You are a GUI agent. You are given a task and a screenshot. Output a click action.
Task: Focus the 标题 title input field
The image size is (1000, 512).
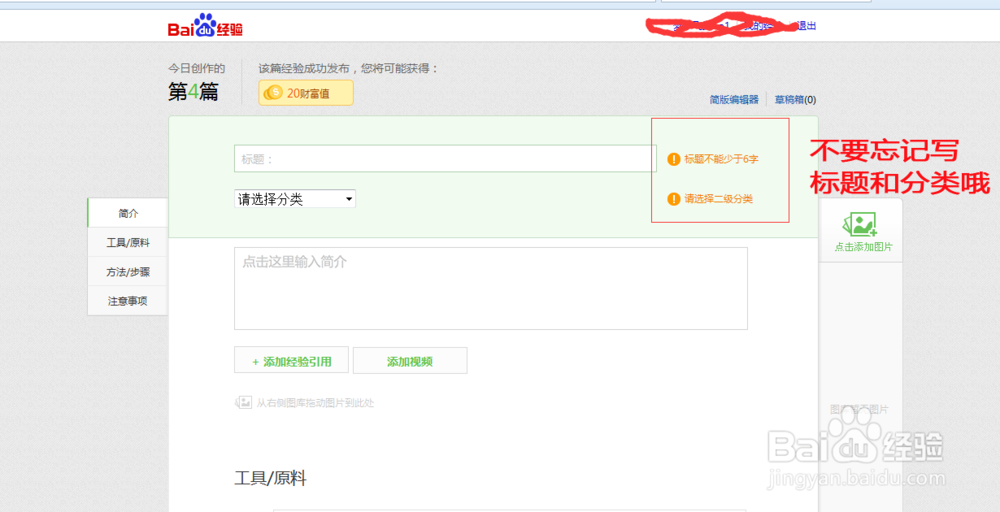pos(445,159)
